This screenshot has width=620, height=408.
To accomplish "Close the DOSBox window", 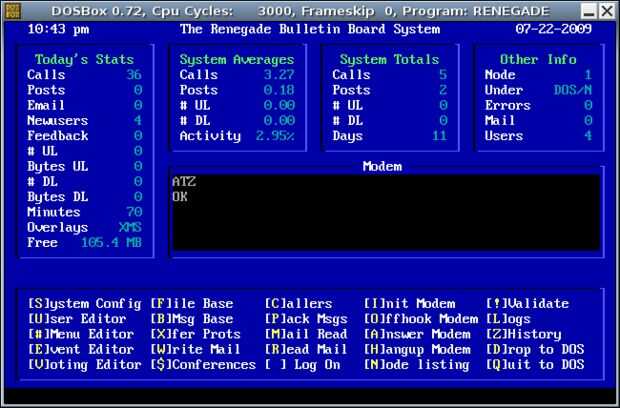I will tap(607, 11).
